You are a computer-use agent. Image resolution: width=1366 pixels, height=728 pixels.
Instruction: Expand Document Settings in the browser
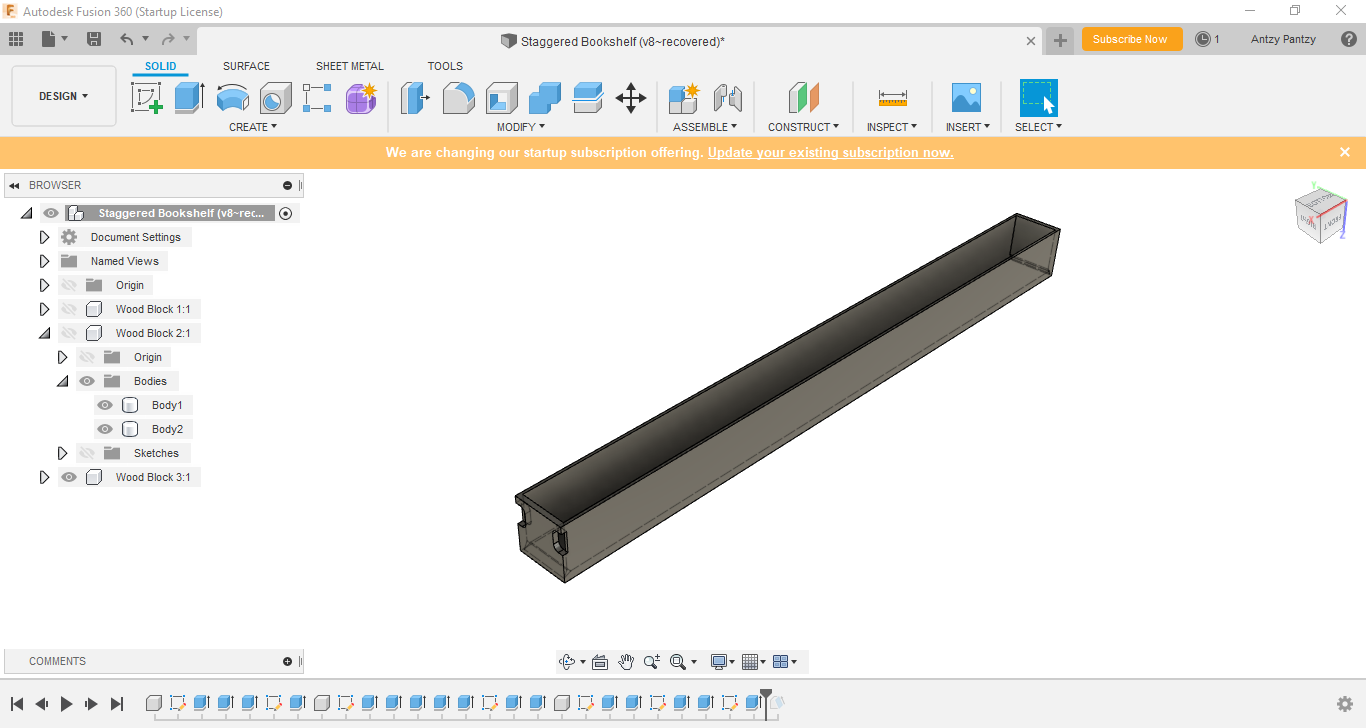(x=44, y=237)
